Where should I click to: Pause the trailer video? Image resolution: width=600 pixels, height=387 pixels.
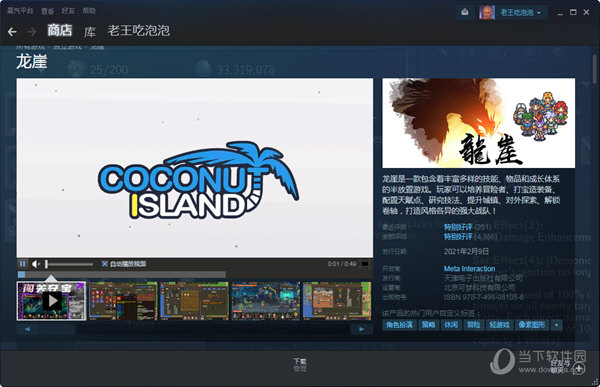tap(22, 264)
